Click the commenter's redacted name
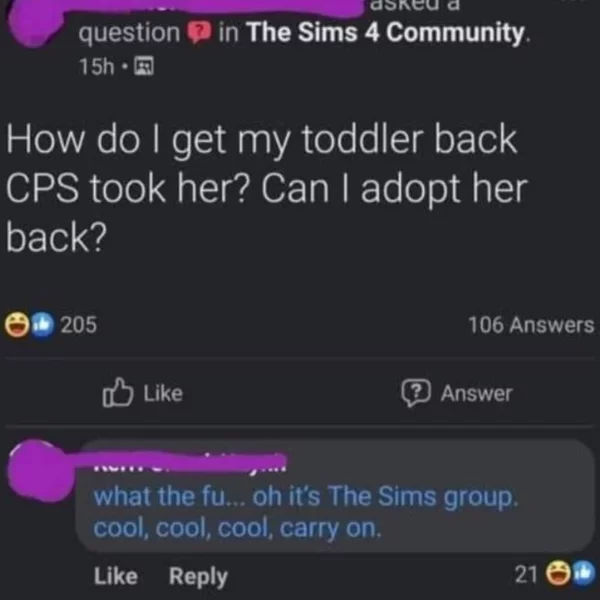 pos(190,462)
